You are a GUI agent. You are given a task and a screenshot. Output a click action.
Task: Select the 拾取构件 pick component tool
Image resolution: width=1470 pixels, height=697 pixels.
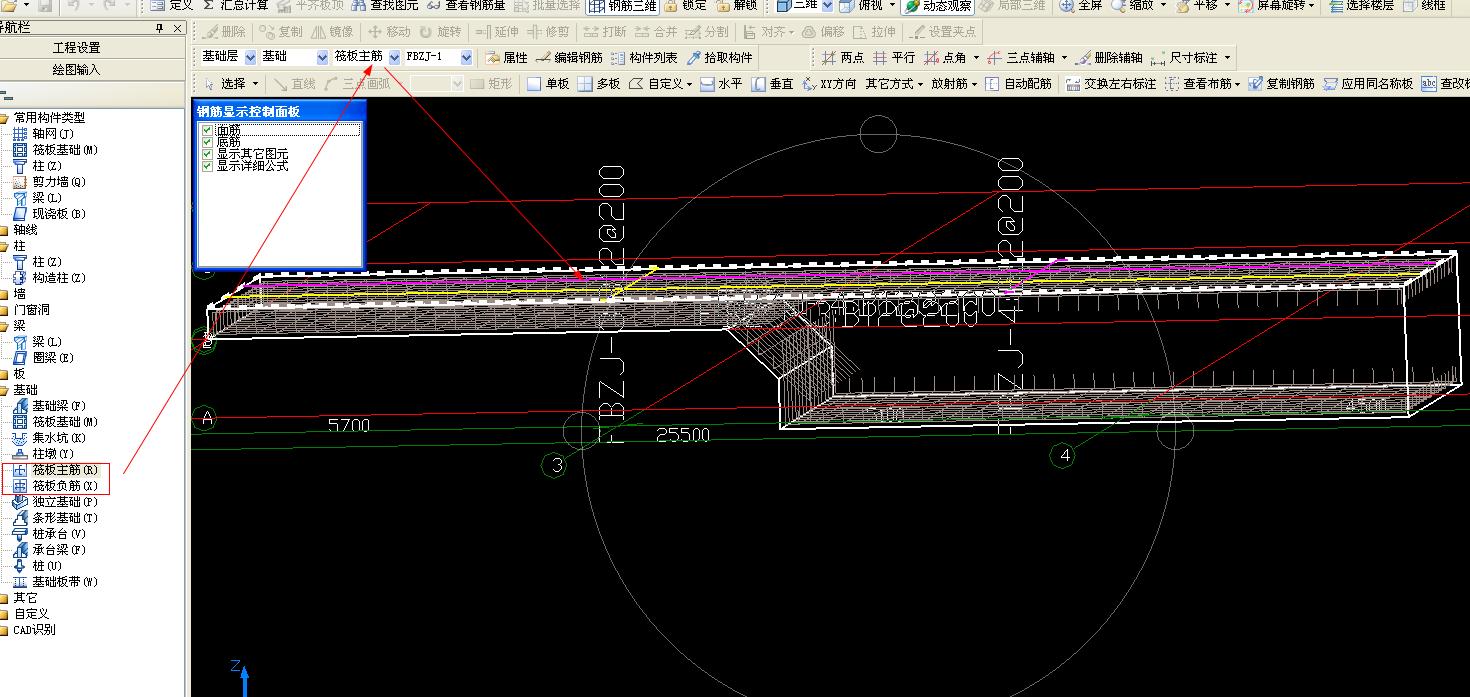point(719,58)
